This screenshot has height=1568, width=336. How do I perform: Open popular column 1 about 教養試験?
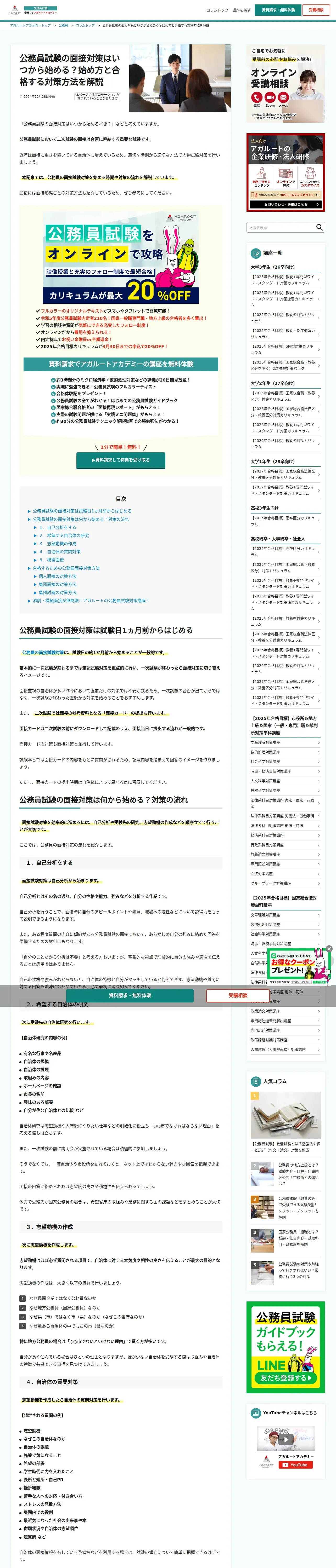[x=285, y=1122]
